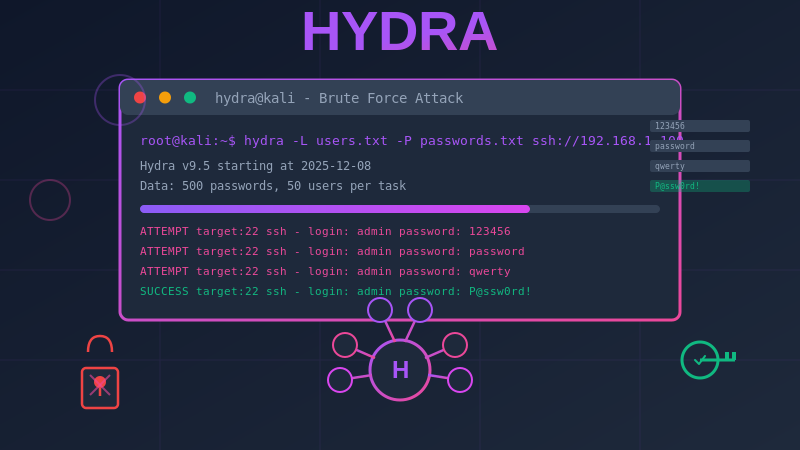The image size is (800, 450).
Task: Click the green SUCCESS line with P@ssw0rd!
Action: pyautogui.click(x=335, y=291)
